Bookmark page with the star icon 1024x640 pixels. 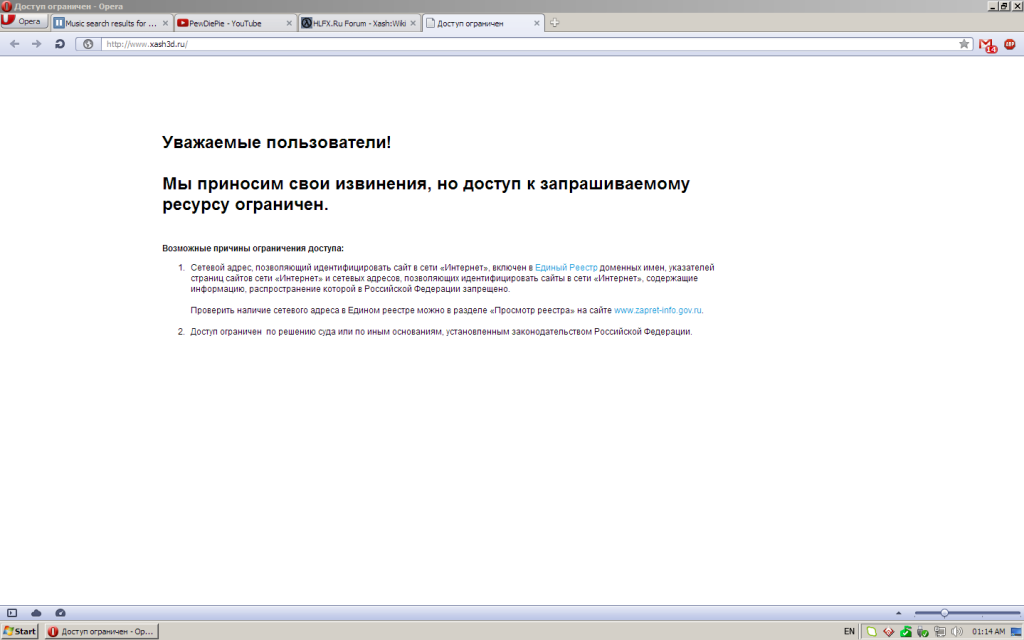point(964,44)
